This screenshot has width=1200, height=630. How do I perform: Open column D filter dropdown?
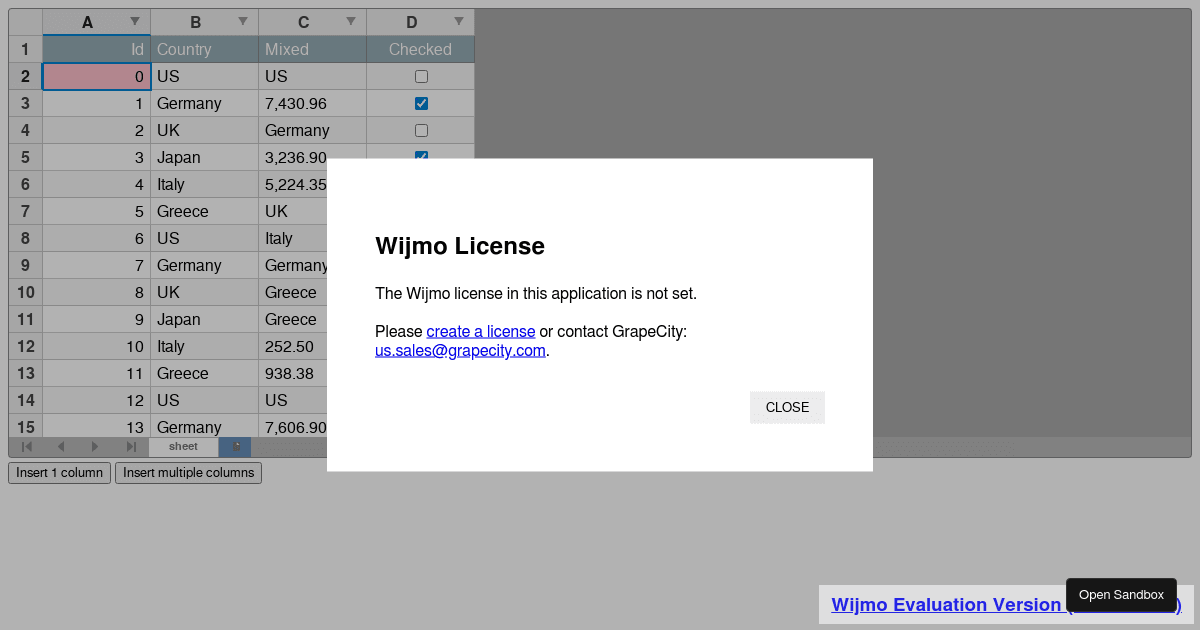459,22
